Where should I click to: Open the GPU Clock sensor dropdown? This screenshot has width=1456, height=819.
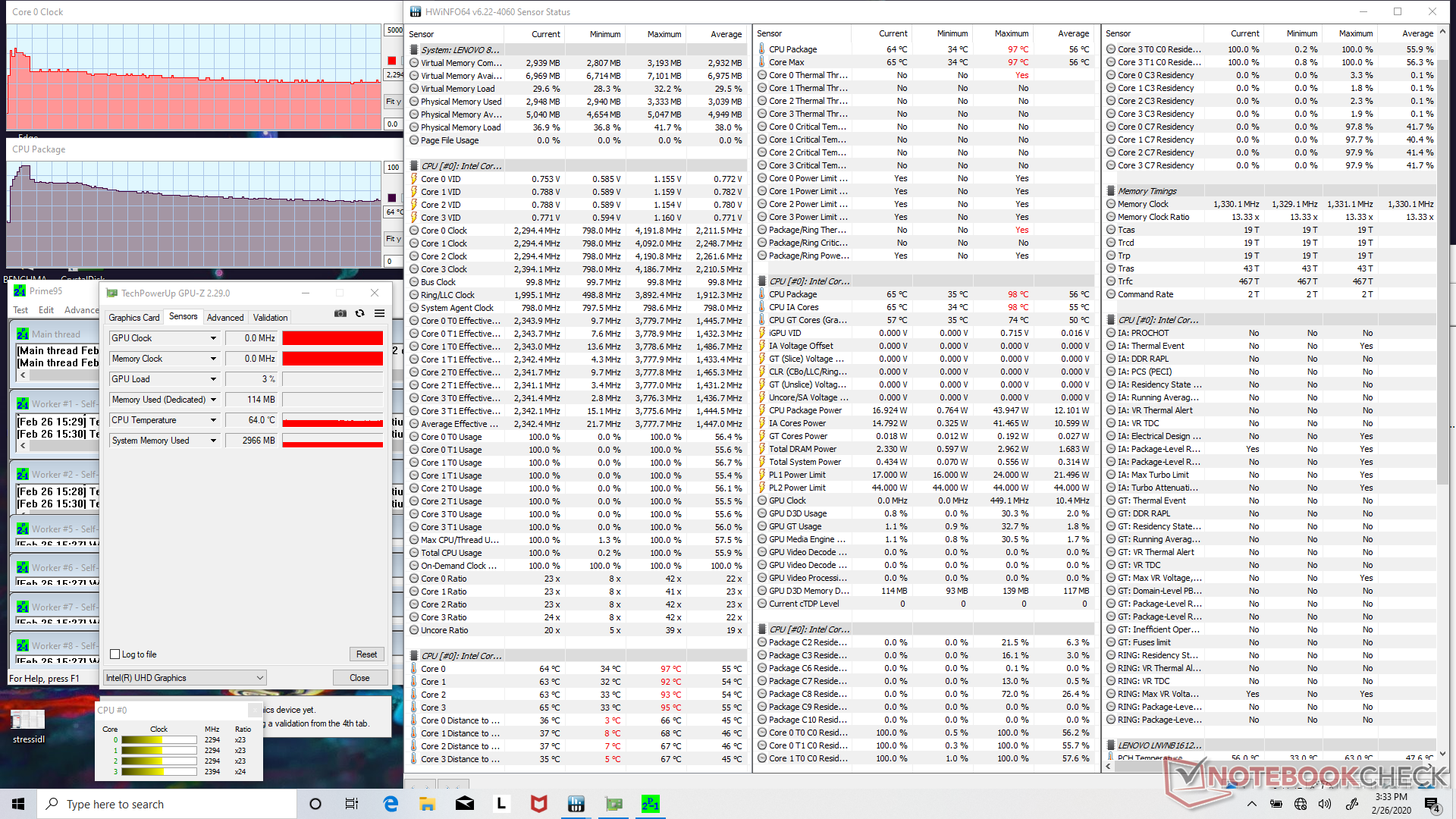[x=213, y=338]
